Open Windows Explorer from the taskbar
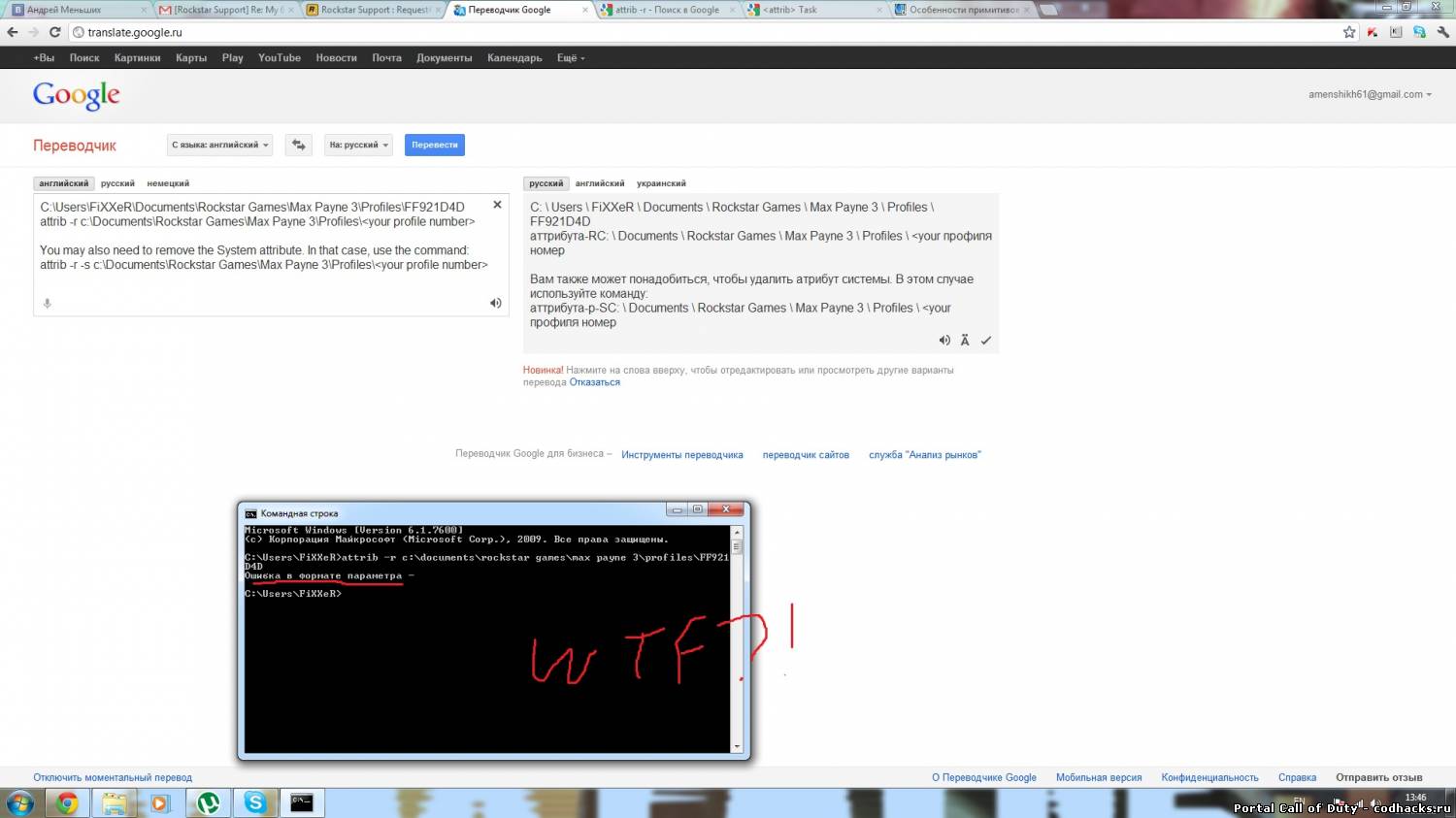 (x=114, y=802)
